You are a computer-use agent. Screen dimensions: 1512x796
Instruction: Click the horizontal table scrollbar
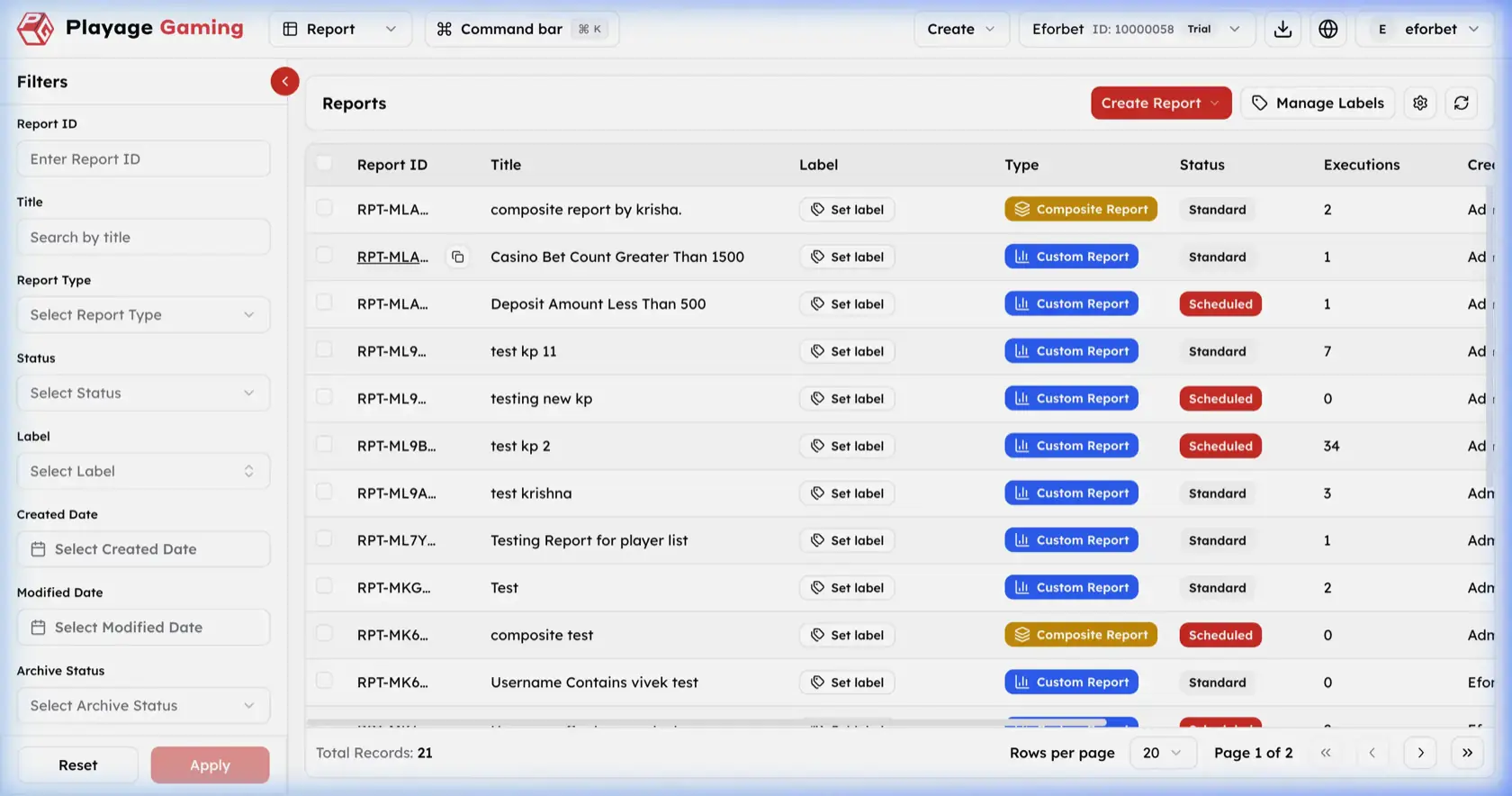pos(706,722)
